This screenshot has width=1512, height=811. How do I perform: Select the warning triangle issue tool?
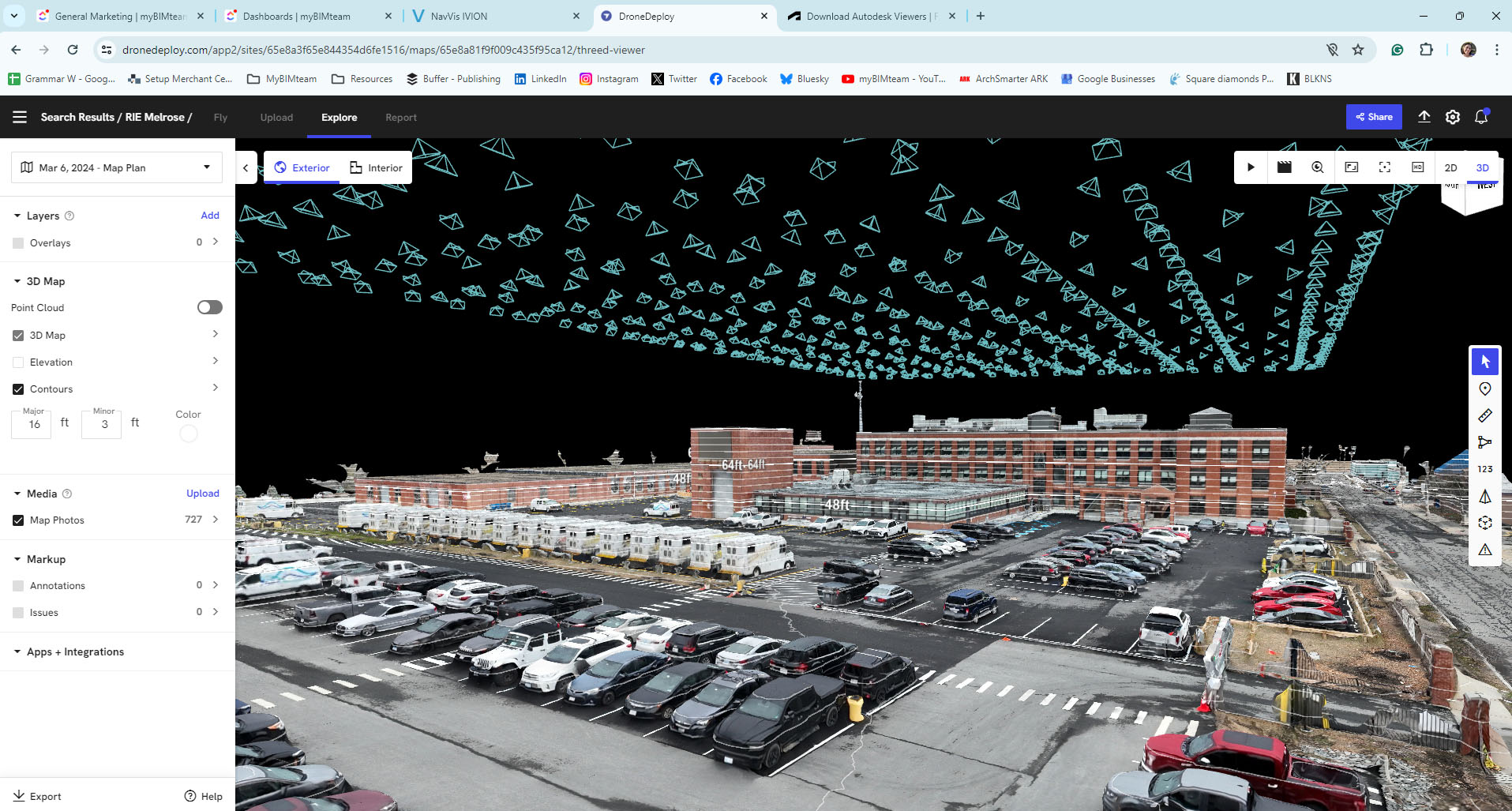[1484, 550]
